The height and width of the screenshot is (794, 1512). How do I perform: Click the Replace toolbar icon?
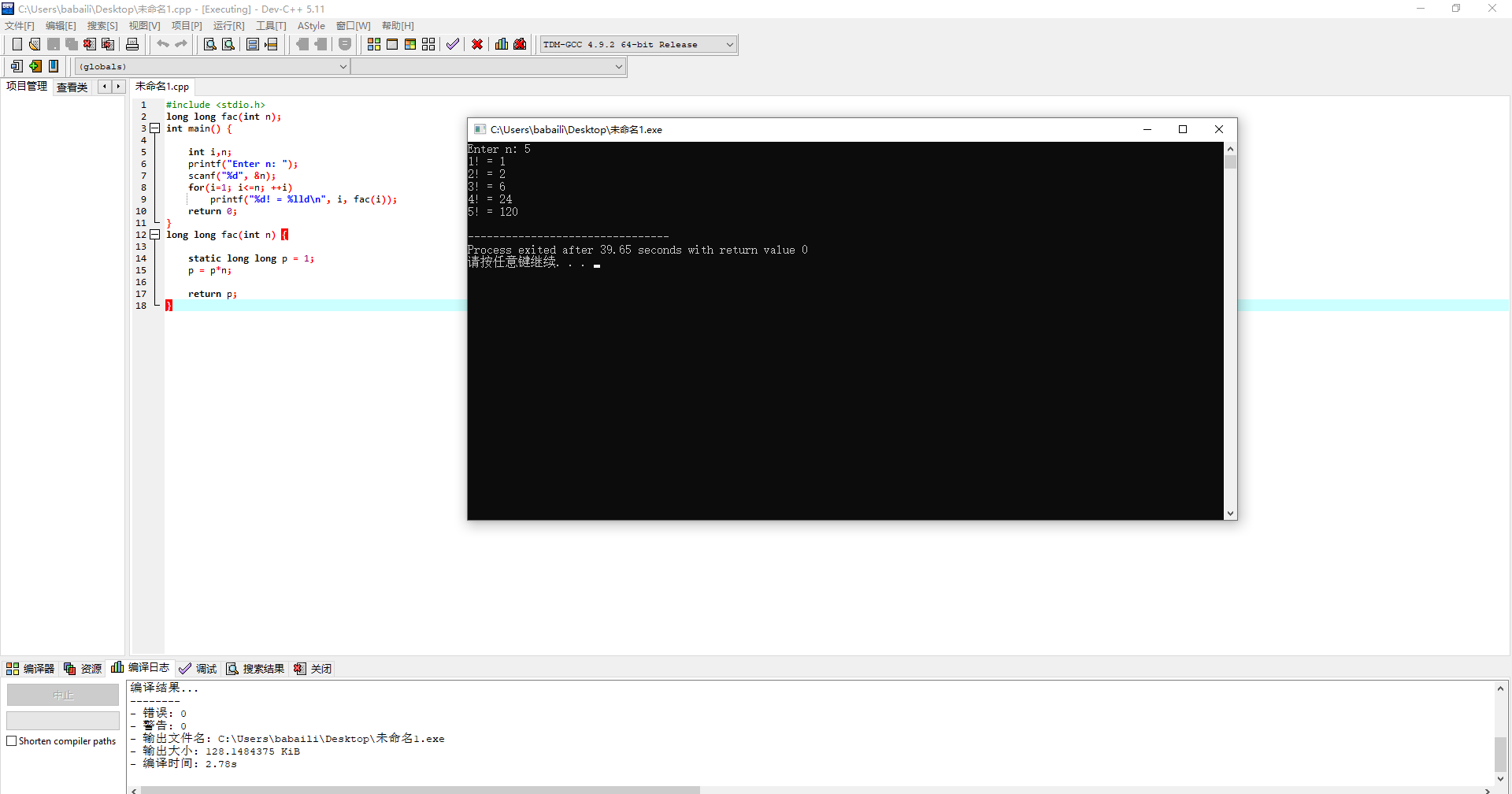(x=228, y=44)
